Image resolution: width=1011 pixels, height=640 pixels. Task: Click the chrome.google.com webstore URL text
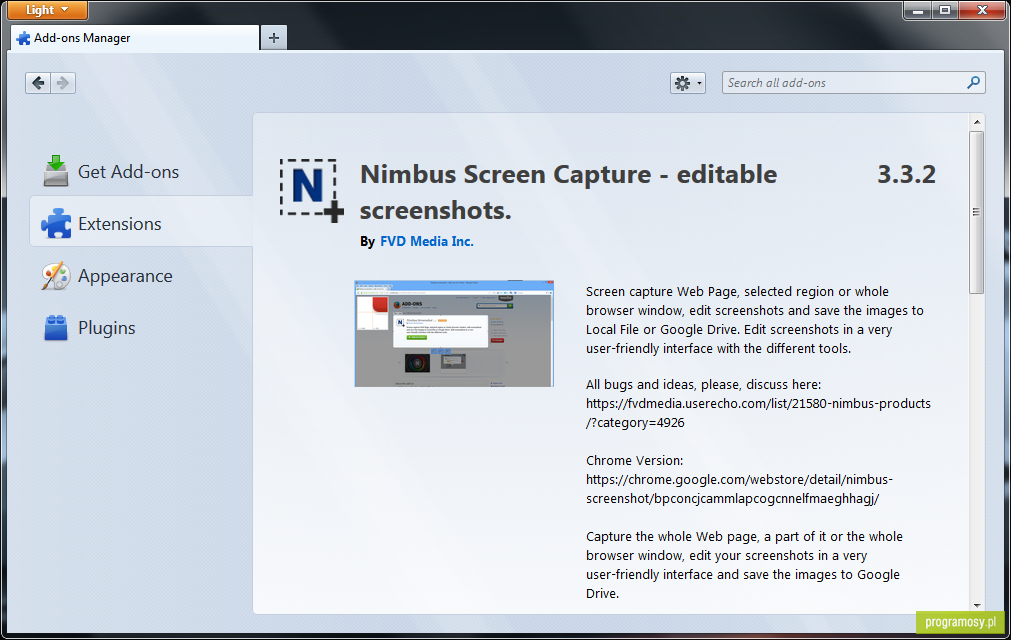click(739, 489)
